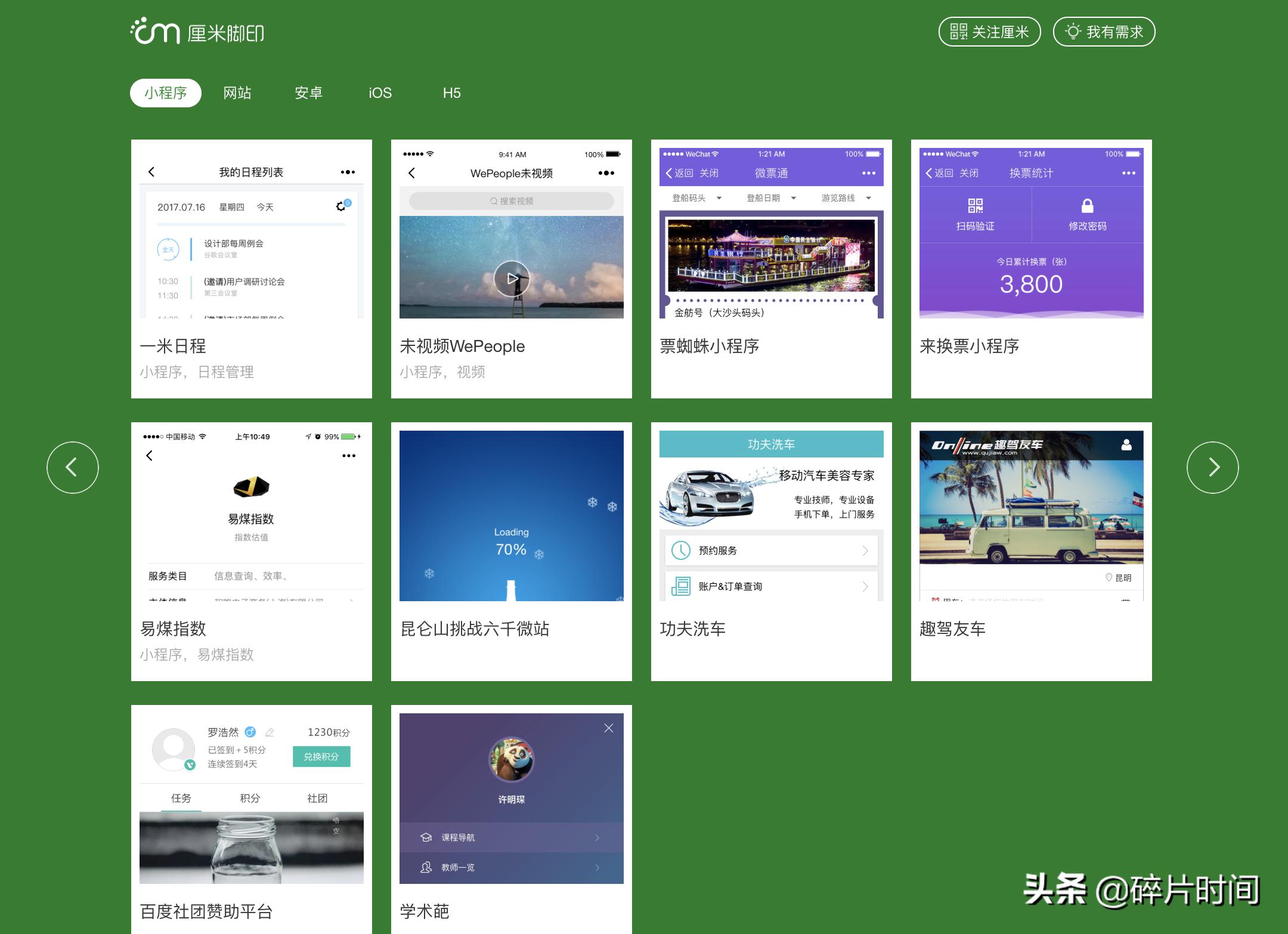The height and width of the screenshot is (934, 1288).
Task: Switch to the 网站 tab
Action: point(238,92)
